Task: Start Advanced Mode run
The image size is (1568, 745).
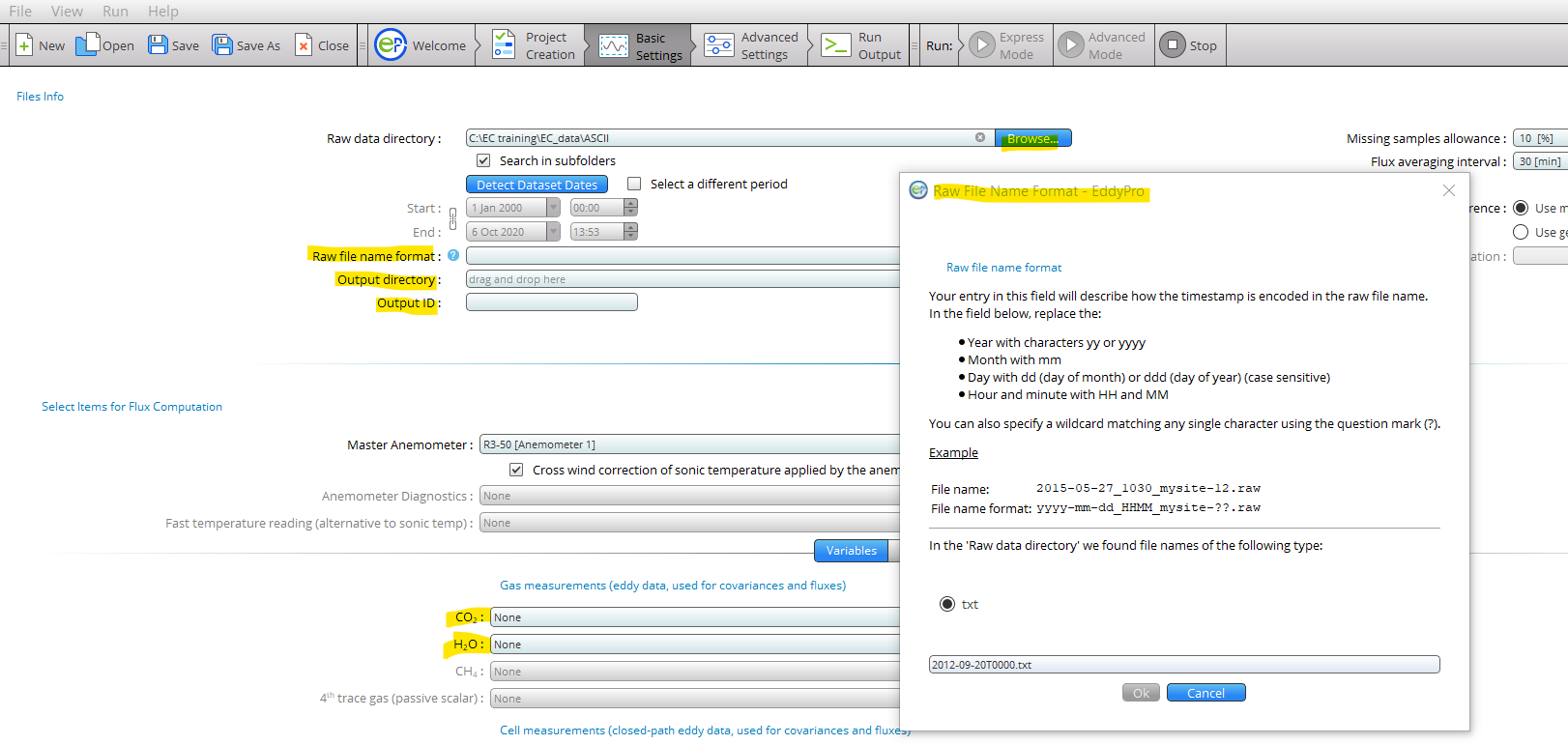Action: click(x=1102, y=45)
